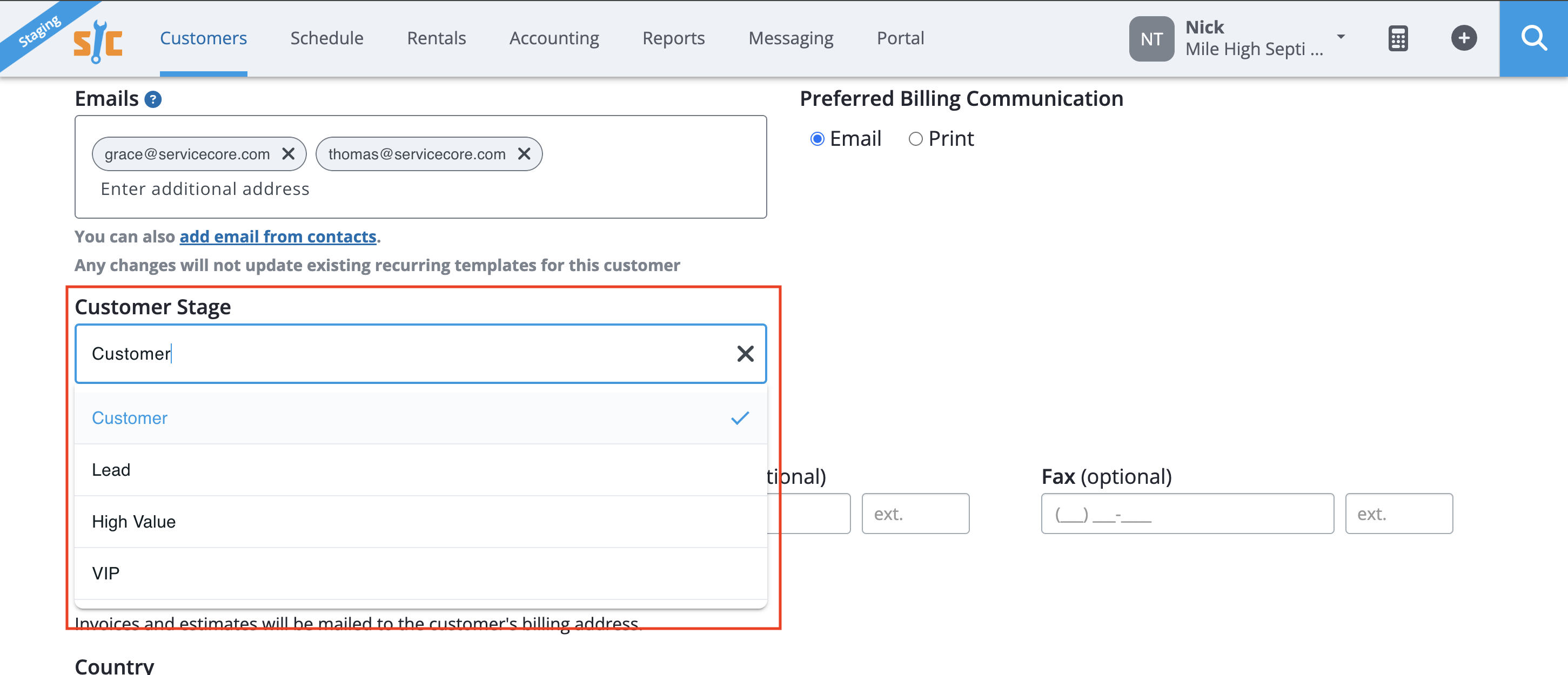Click the phone ext. field left of Fax
This screenshot has width=1568, height=675.
click(915, 514)
